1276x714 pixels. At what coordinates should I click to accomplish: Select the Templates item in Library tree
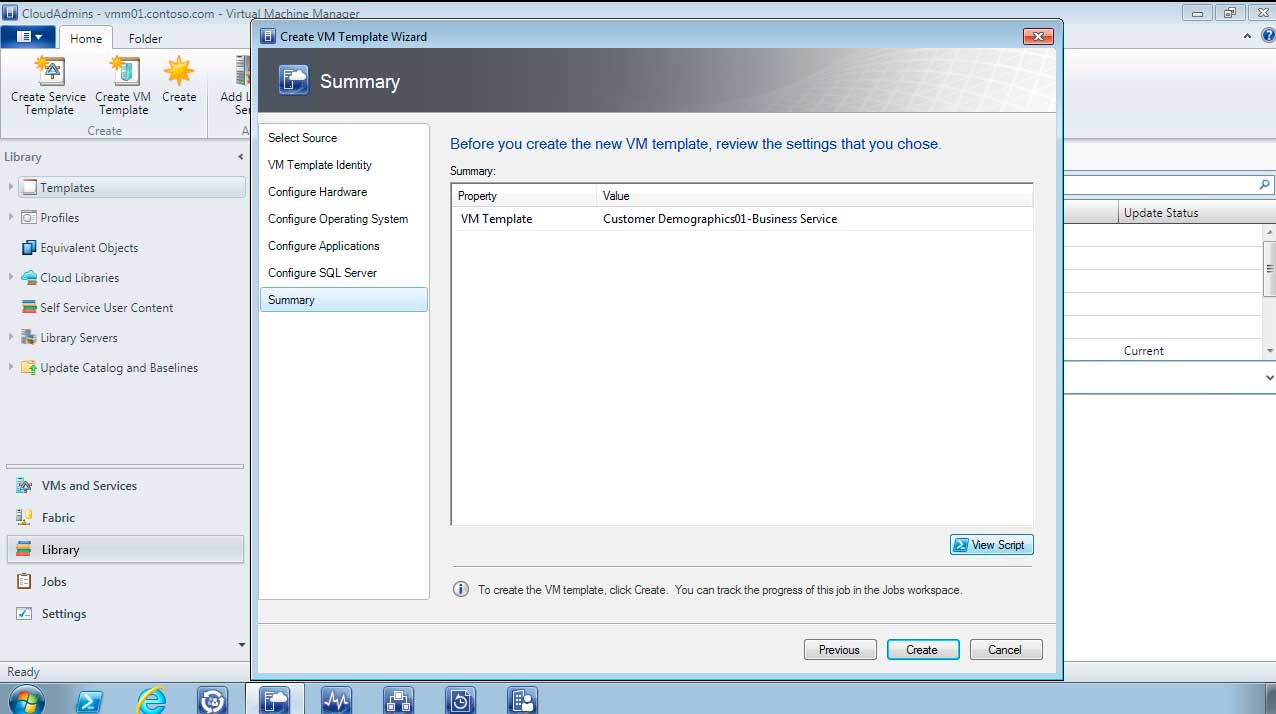tap(132, 187)
